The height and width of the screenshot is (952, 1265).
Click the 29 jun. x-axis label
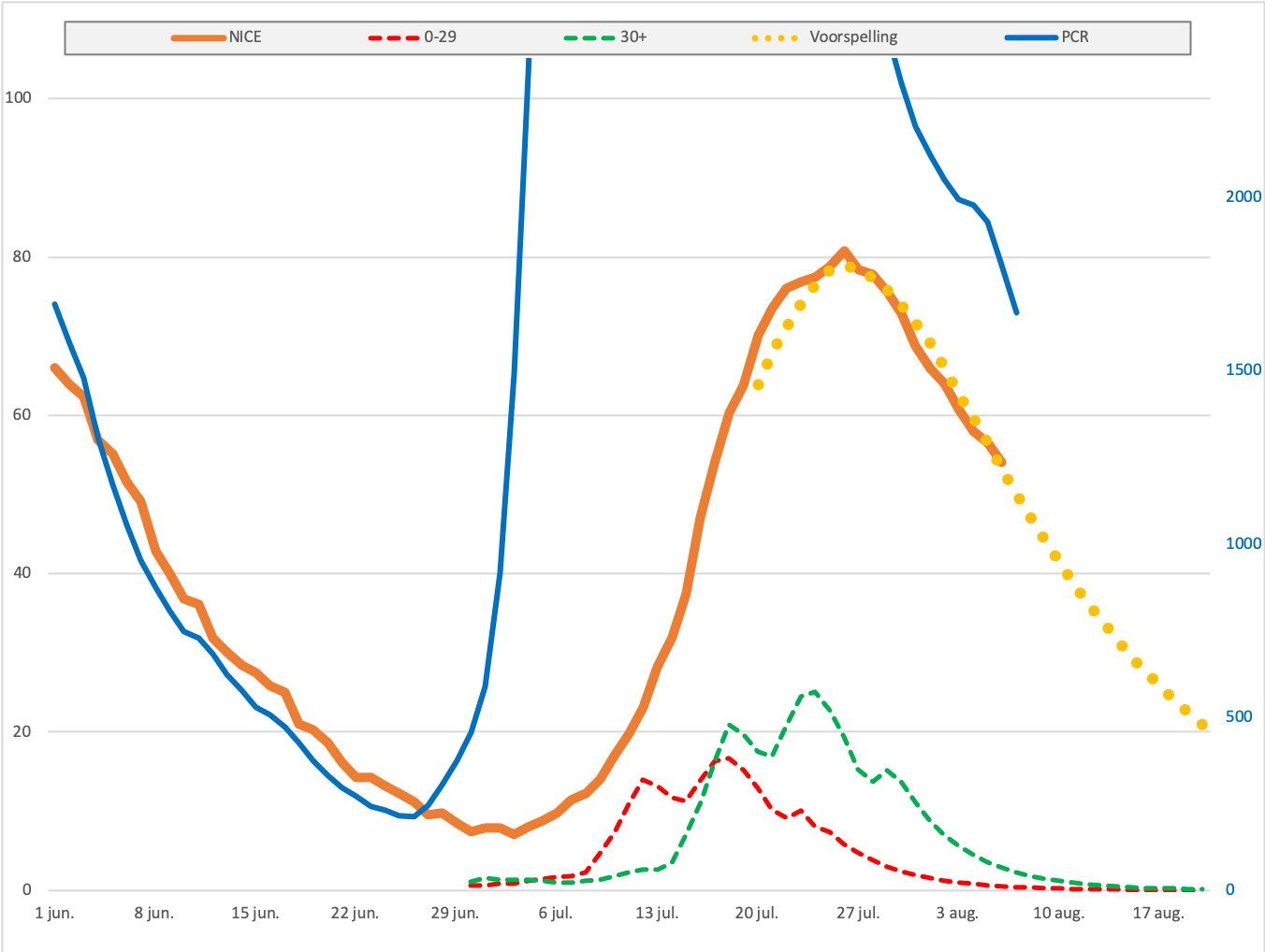click(x=455, y=913)
